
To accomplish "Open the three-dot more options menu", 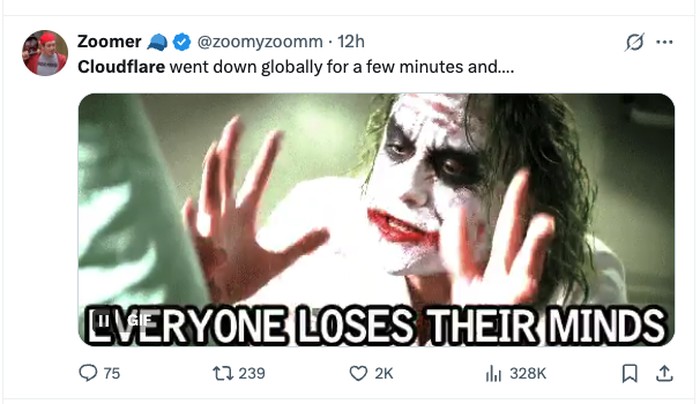I will (x=664, y=43).
